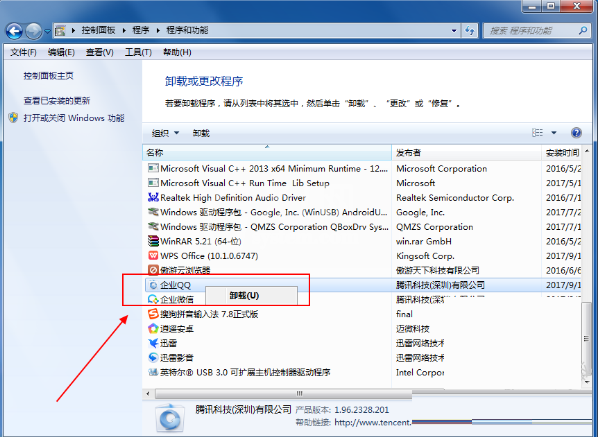Click the 迅雷 bird icon

coord(153,343)
